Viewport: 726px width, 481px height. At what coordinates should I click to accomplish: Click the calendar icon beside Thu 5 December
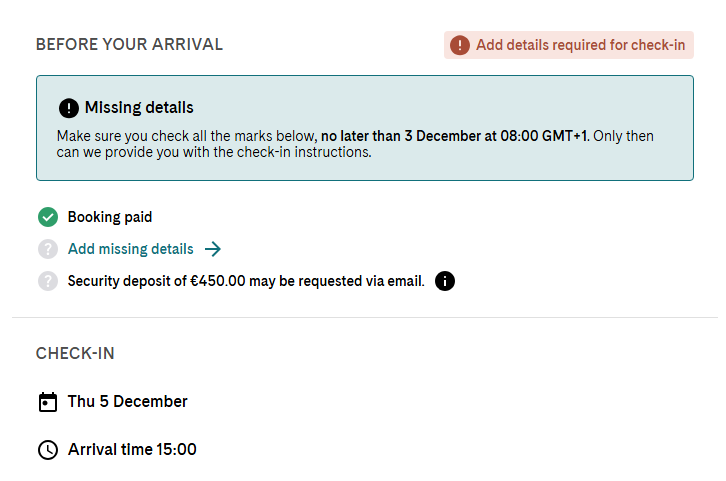[x=48, y=402]
